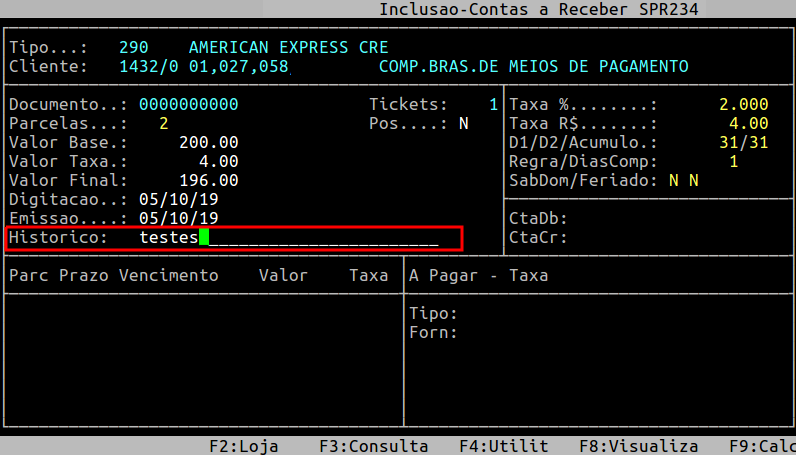The image size is (796, 455).
Task: Click the Valor Base amount 200.00
Action: (x=208, y=143)
